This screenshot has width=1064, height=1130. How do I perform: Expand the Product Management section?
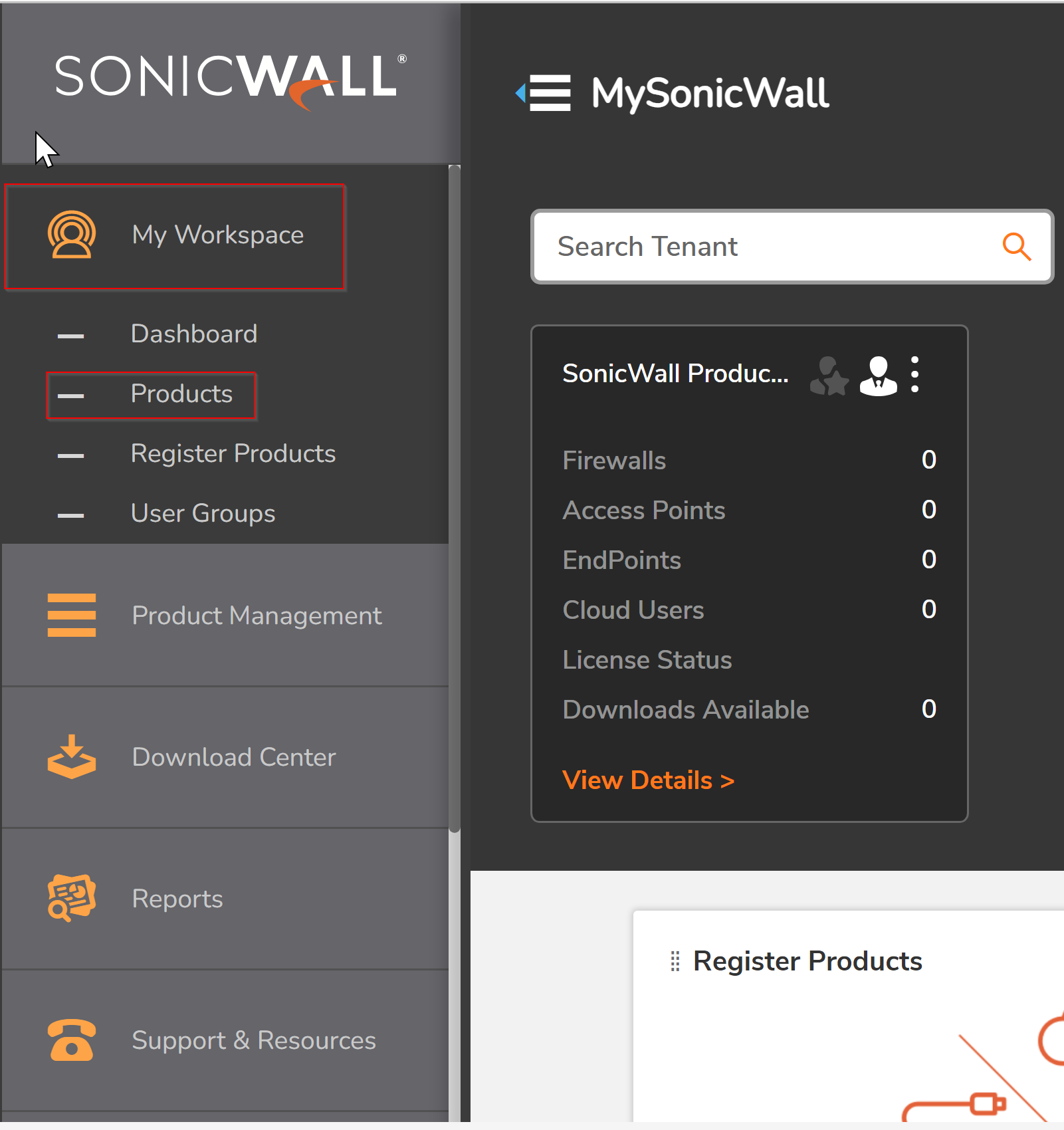coord(257,615)
